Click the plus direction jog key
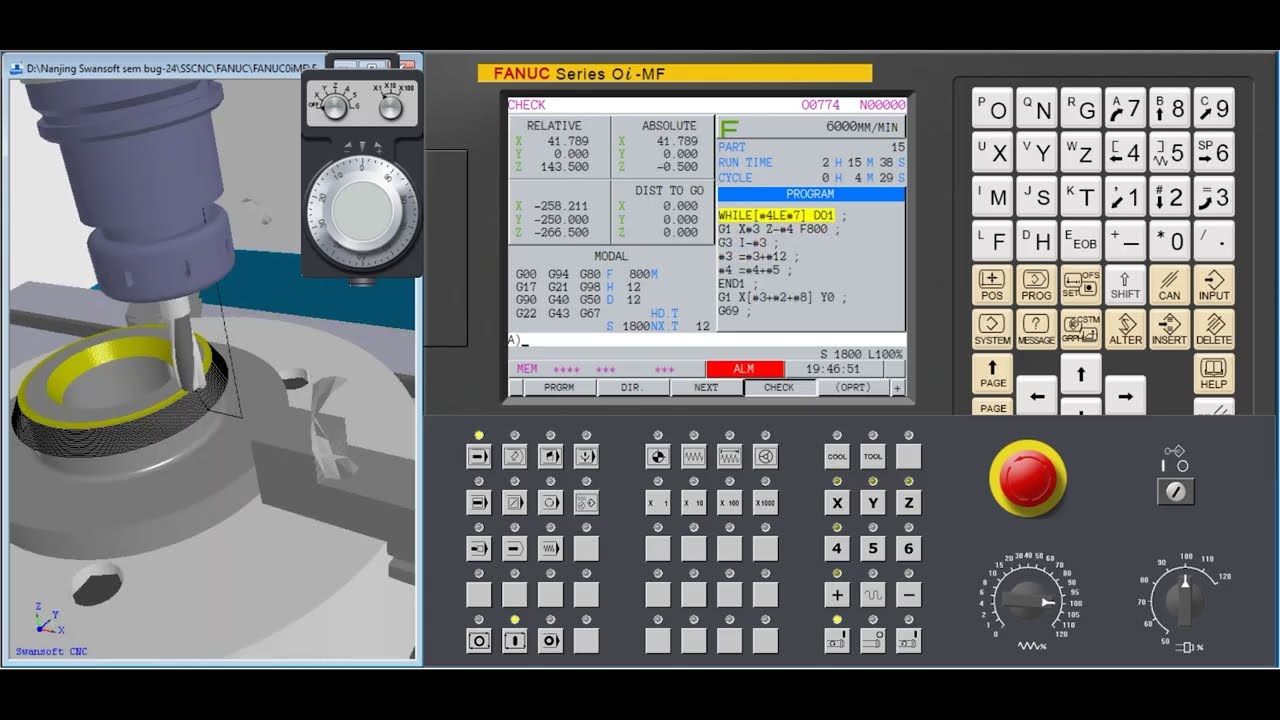This screenshot has width=1280, height=720. 837,595
